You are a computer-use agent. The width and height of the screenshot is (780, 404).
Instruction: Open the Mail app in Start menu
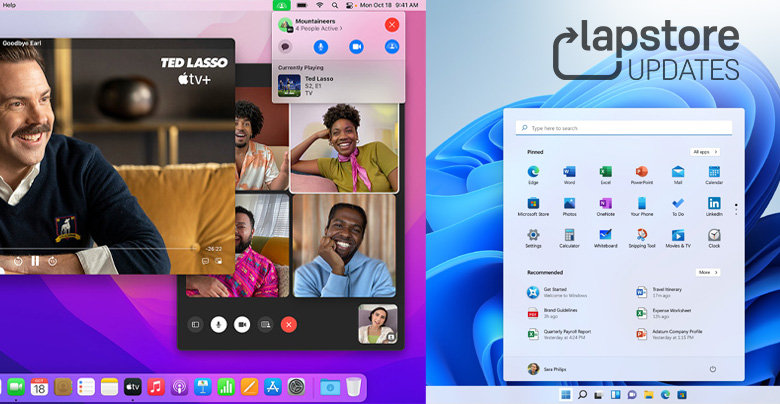coord(678,175)
